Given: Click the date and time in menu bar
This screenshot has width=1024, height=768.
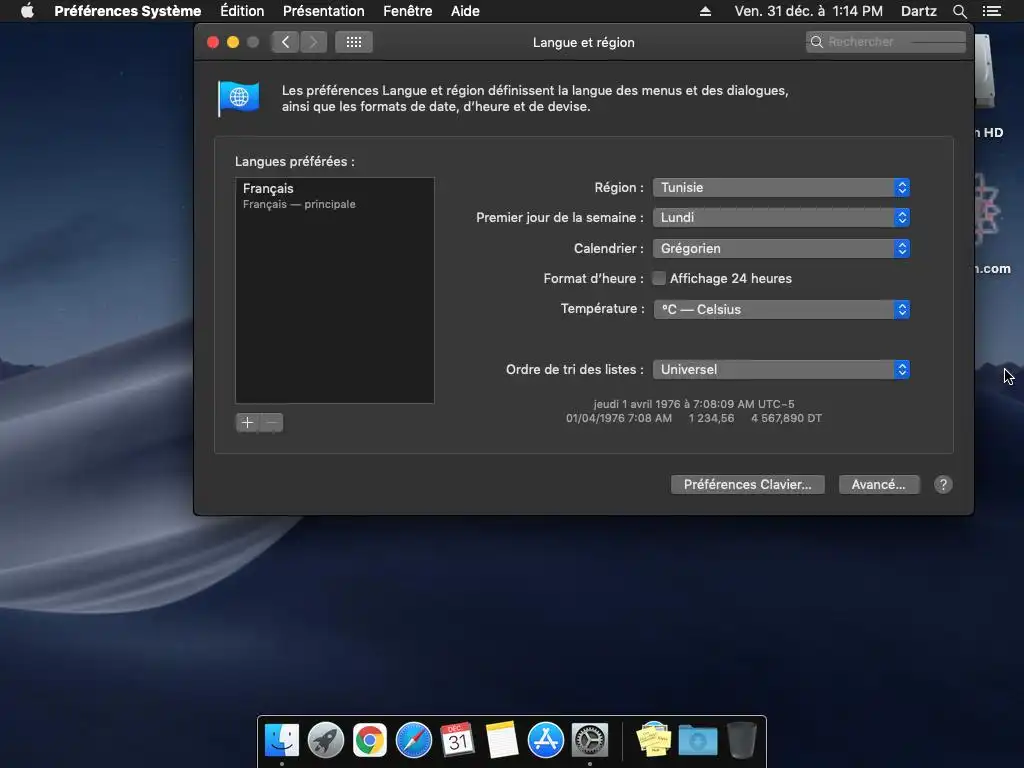Looking at the screenshot, I should click(808, 11).
